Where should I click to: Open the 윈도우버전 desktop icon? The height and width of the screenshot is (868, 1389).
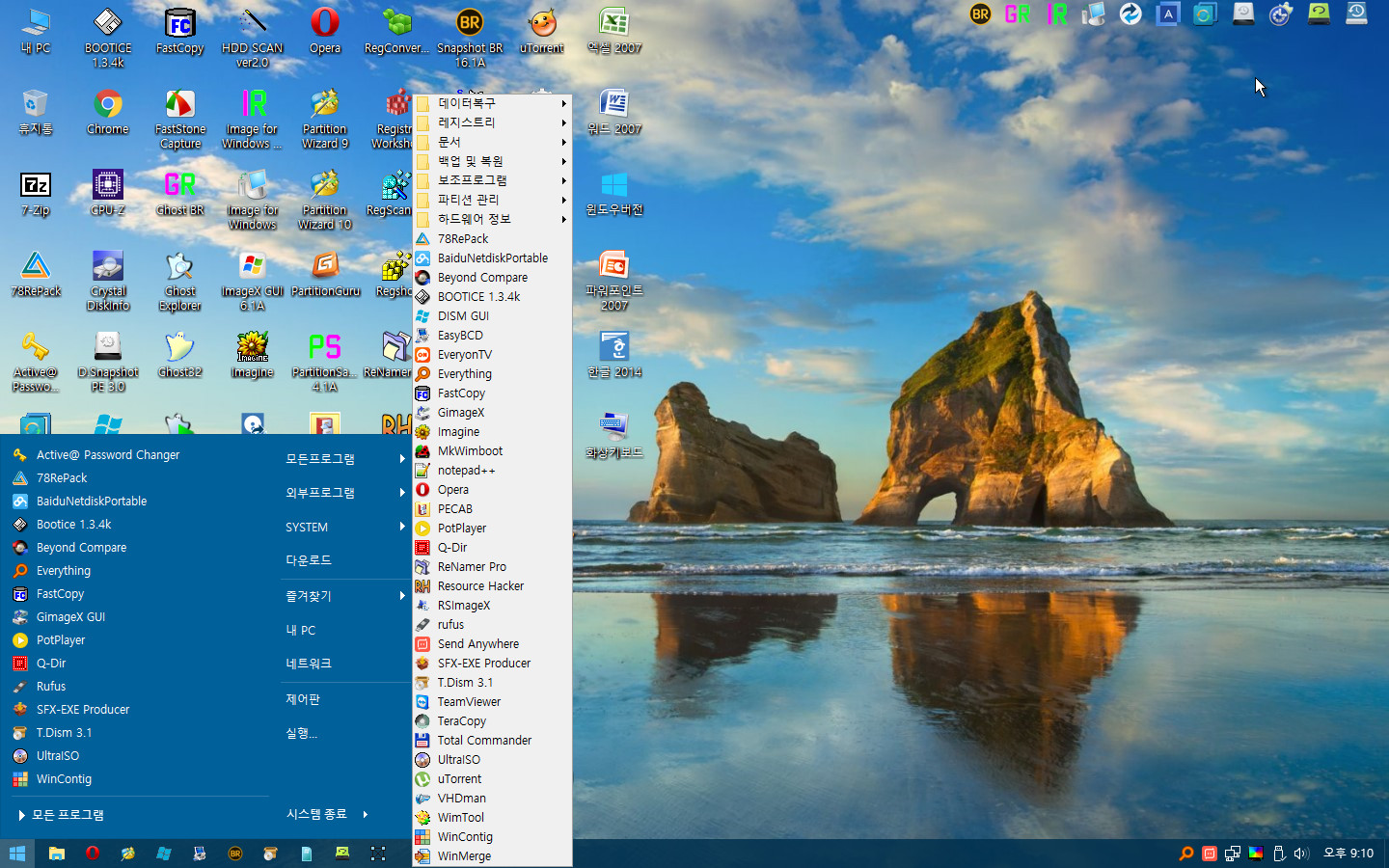(x=614, y=193)
